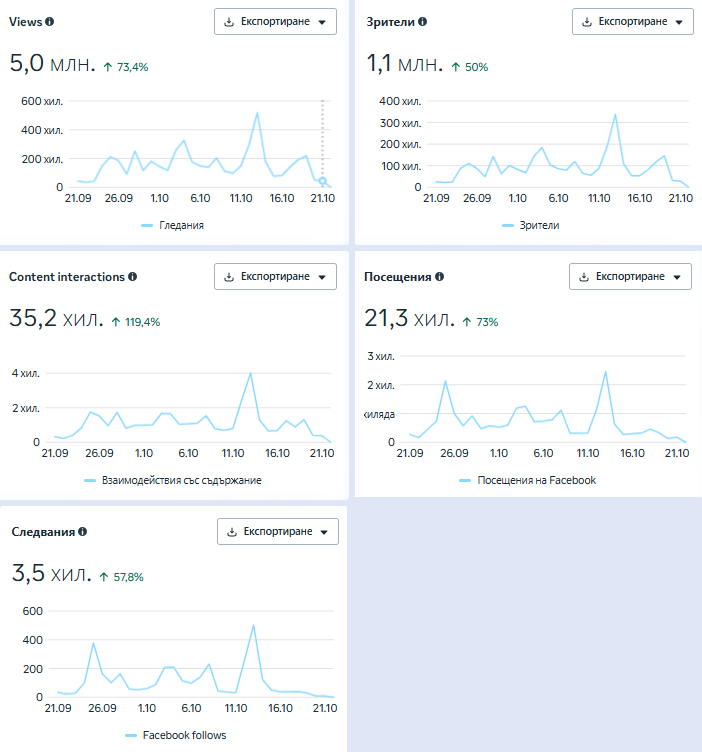Click the 57,8% growth indicator
Screen dimensions: 702x752
122,577
